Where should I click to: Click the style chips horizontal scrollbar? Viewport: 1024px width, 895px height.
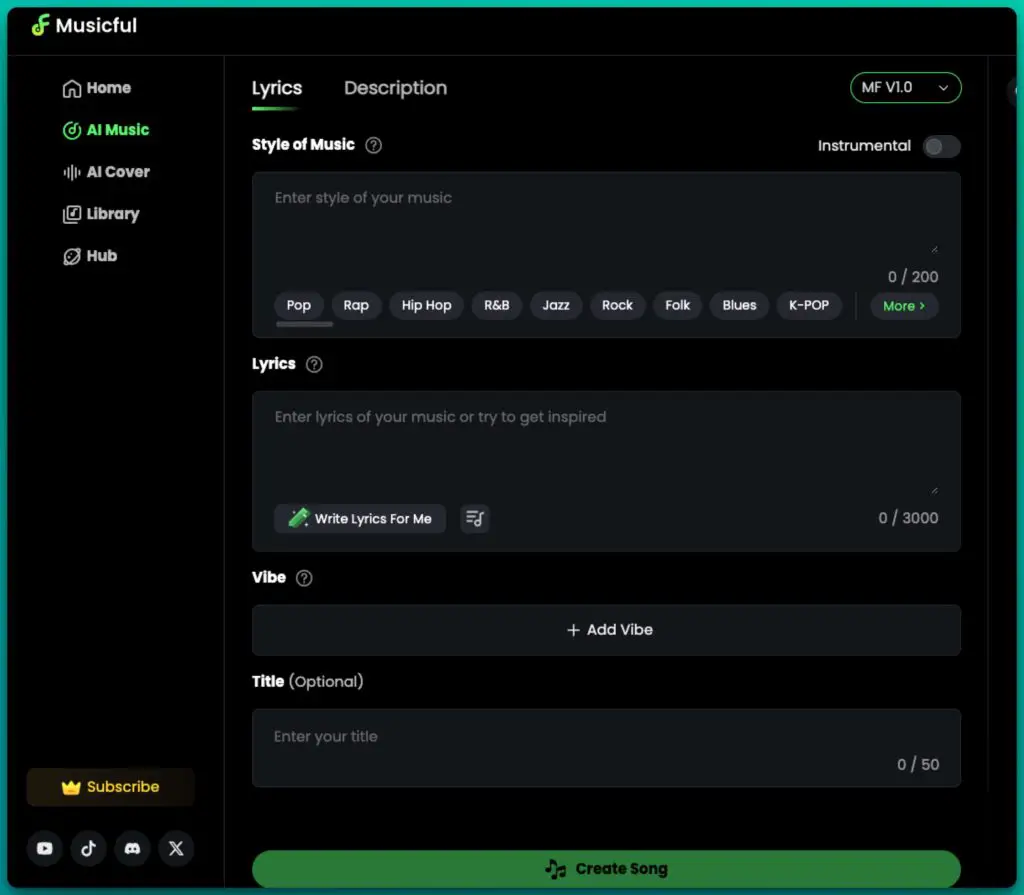305,324
